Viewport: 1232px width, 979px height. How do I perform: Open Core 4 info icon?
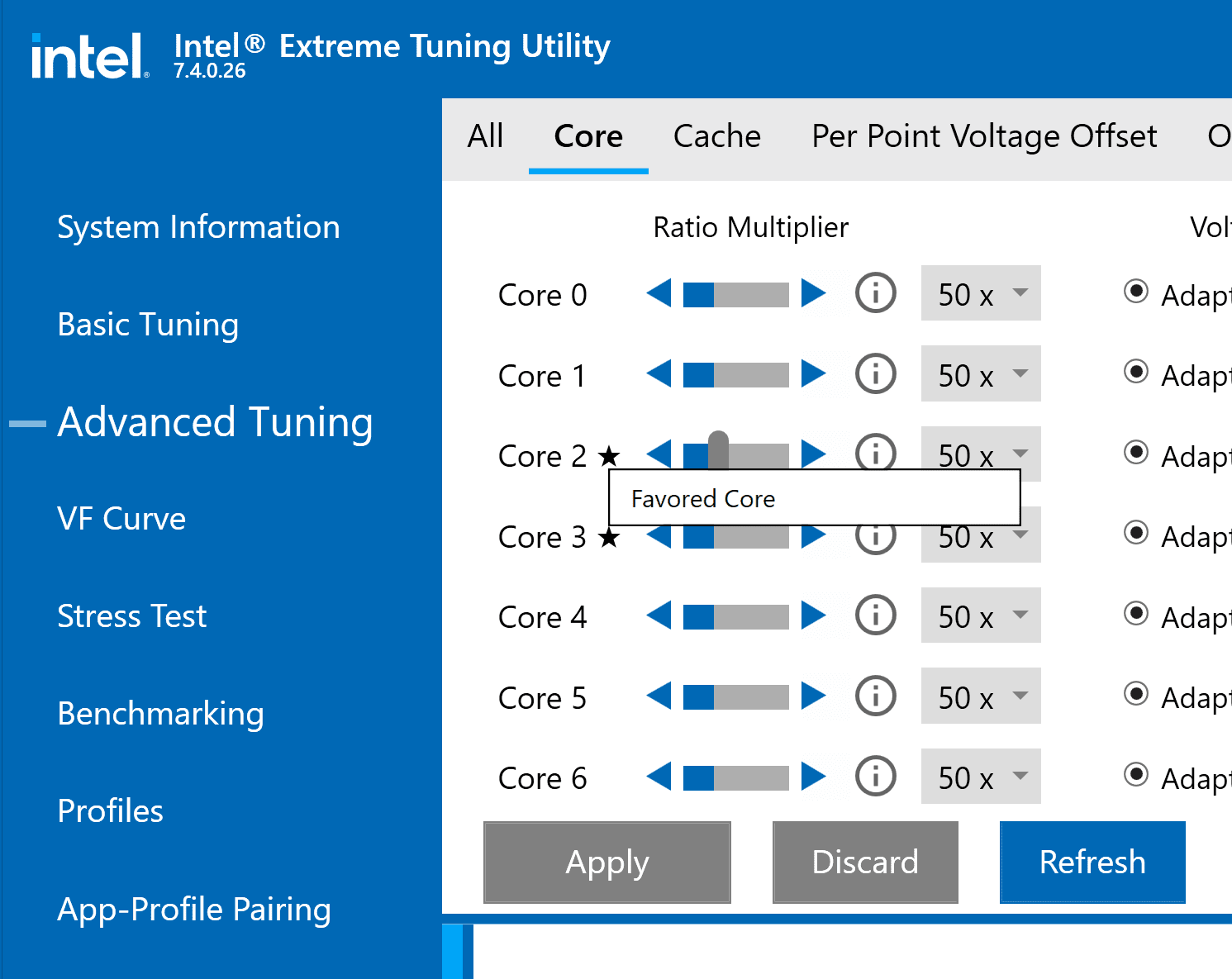coord(876,615)
